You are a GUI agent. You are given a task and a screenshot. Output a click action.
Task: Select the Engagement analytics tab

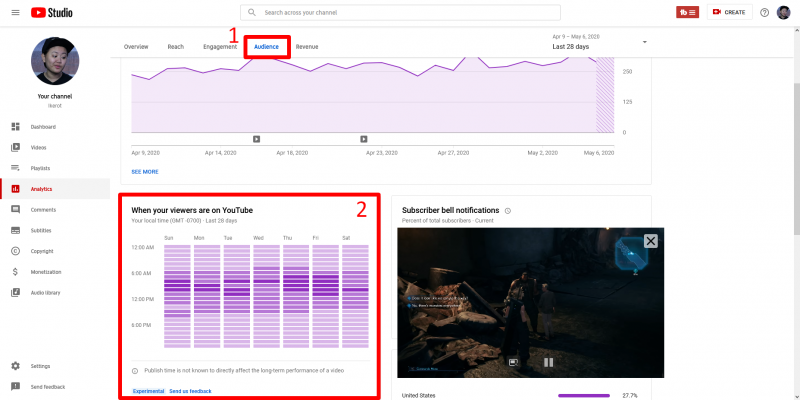tap(220, 47)
